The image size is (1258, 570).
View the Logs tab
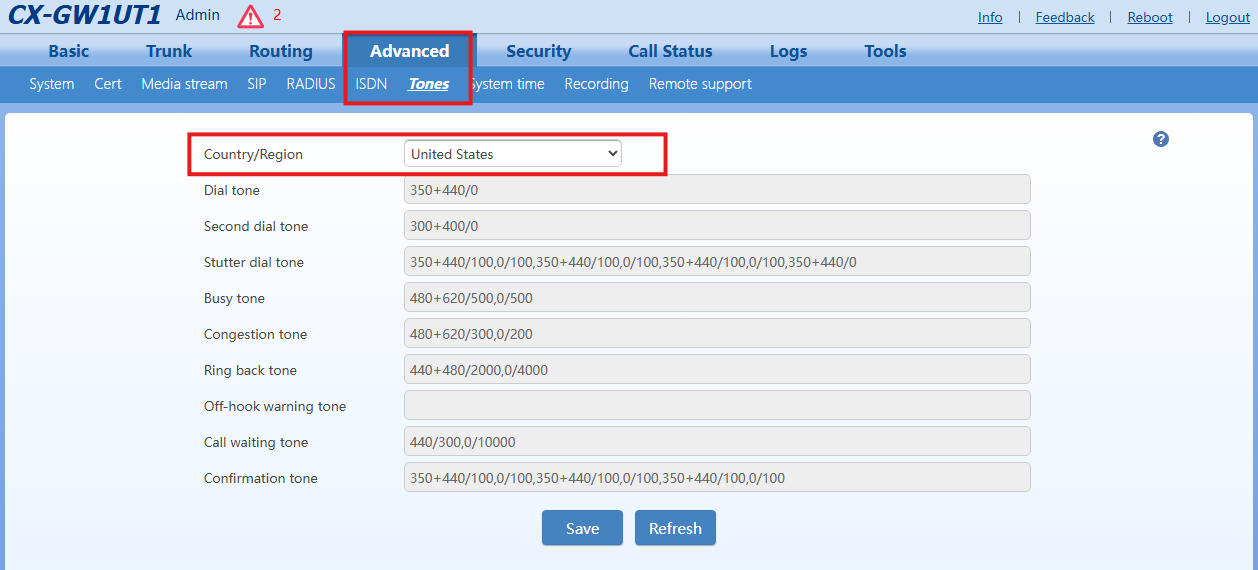click(788, 51)
